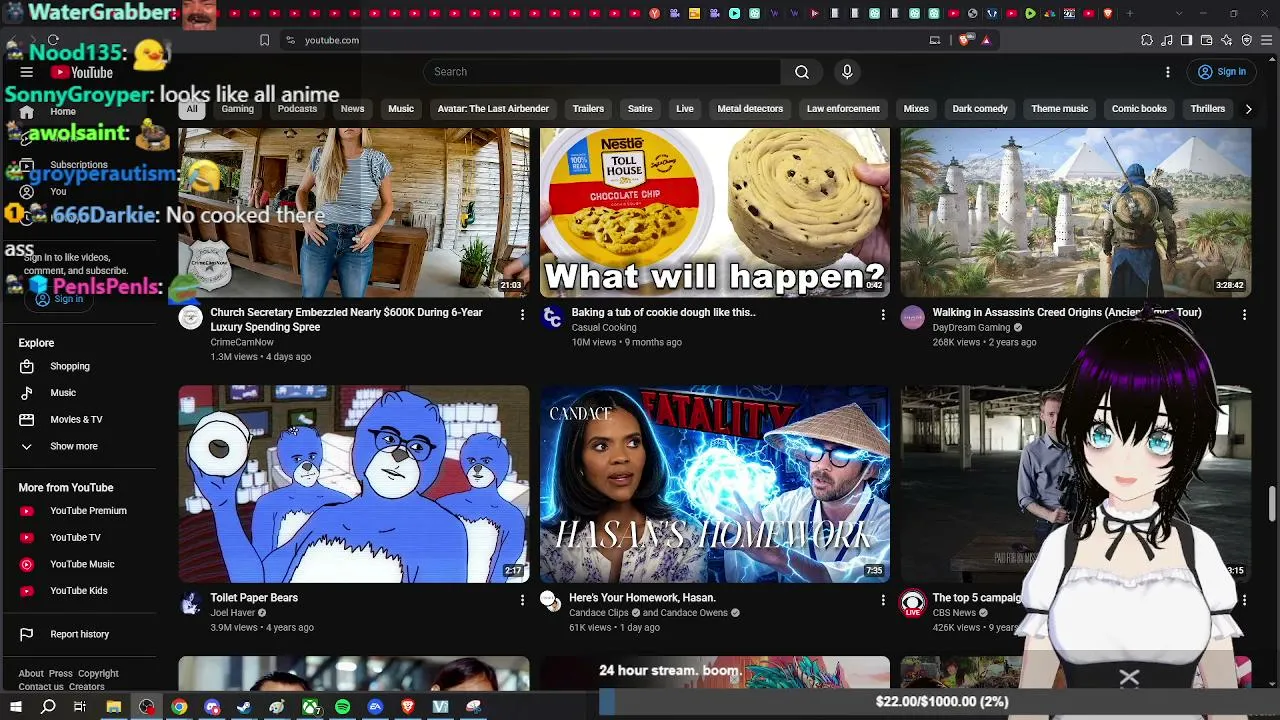Select the Dark comedy chip
This screenshot has height=720, width=1280.
[x=980, y=109]
